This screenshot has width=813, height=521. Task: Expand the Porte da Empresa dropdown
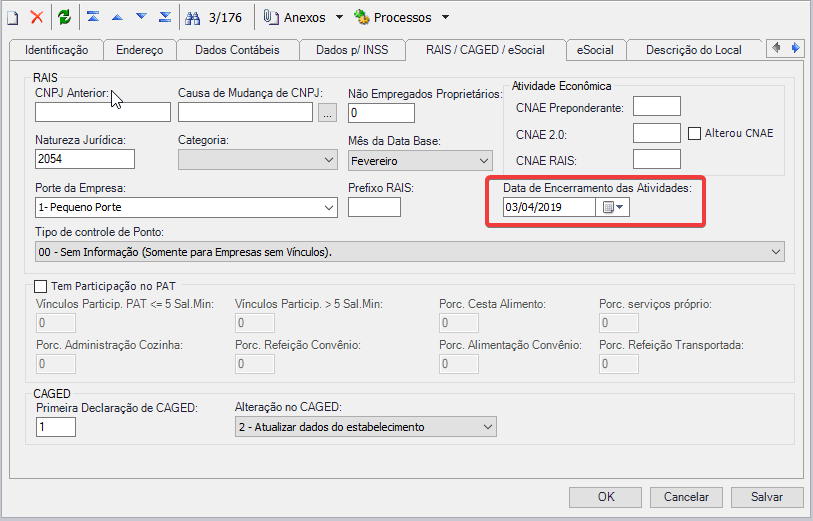tap(329, 207)
